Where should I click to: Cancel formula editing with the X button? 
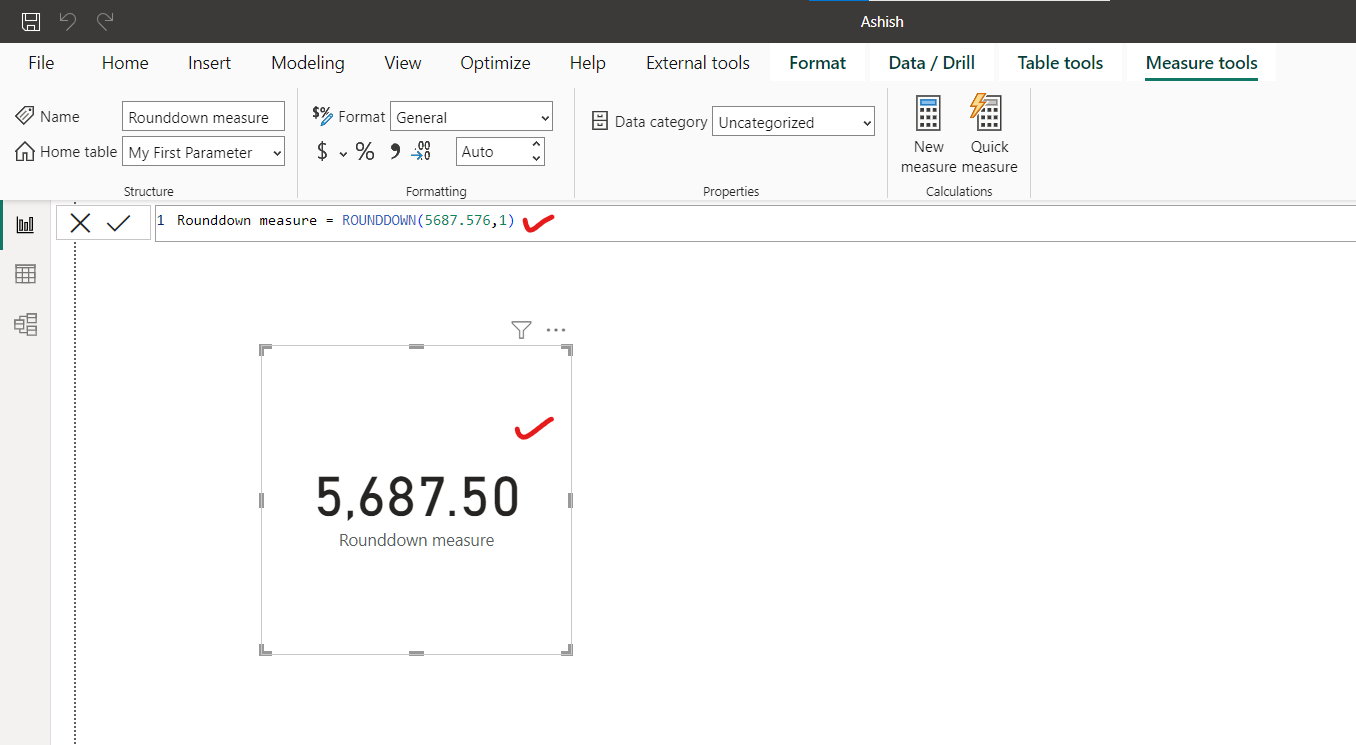click(80, 222)
